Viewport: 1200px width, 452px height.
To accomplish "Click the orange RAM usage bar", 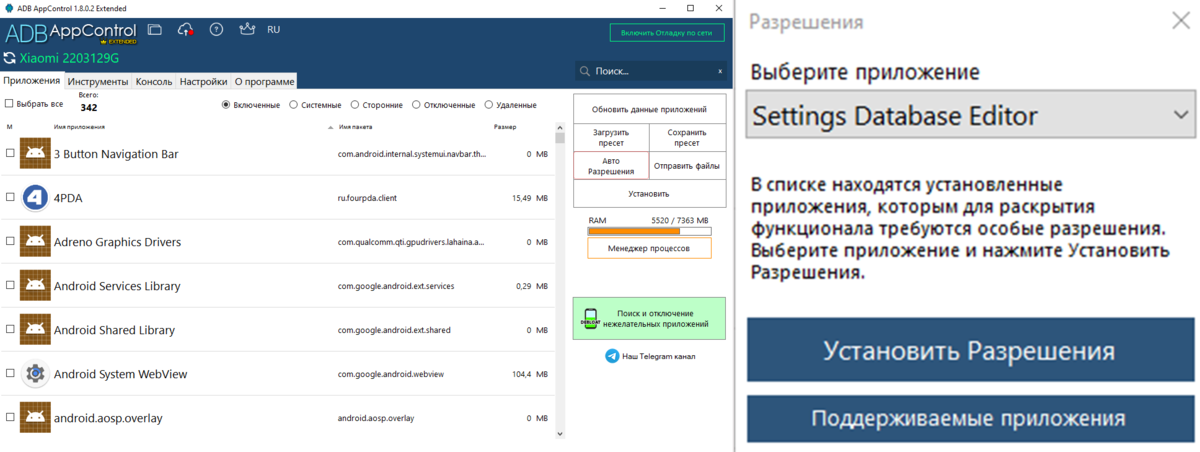I will (x=649, y=231).
